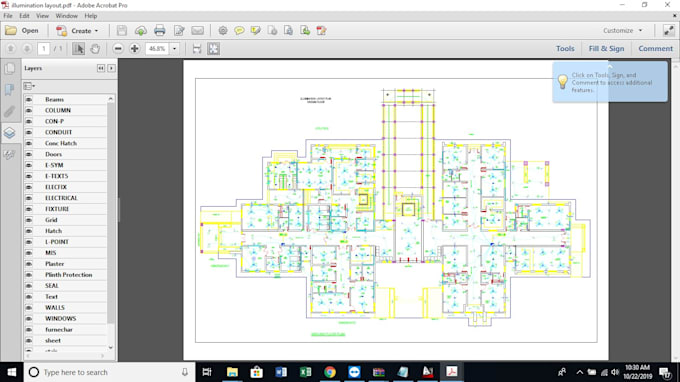The image size is (680, 382).
Task: Open Google Chrome from taskbar
Action: [x=330, y=372]
